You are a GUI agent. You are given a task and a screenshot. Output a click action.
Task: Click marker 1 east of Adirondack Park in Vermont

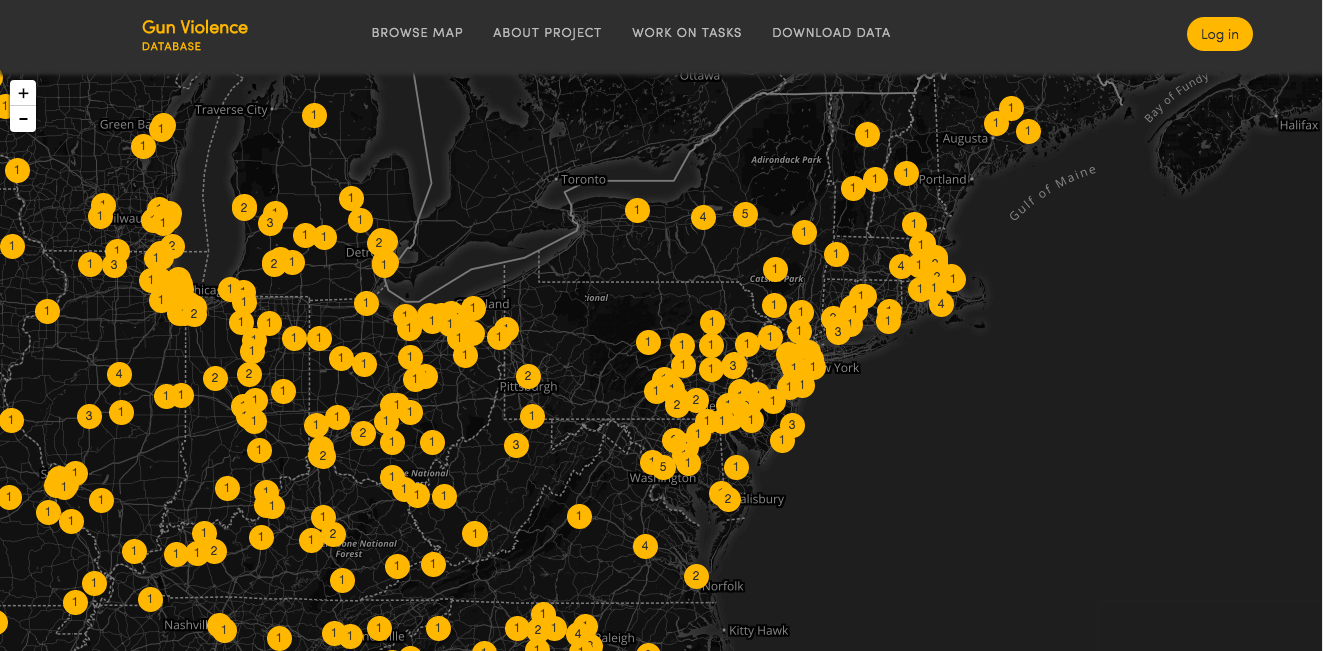867,134
